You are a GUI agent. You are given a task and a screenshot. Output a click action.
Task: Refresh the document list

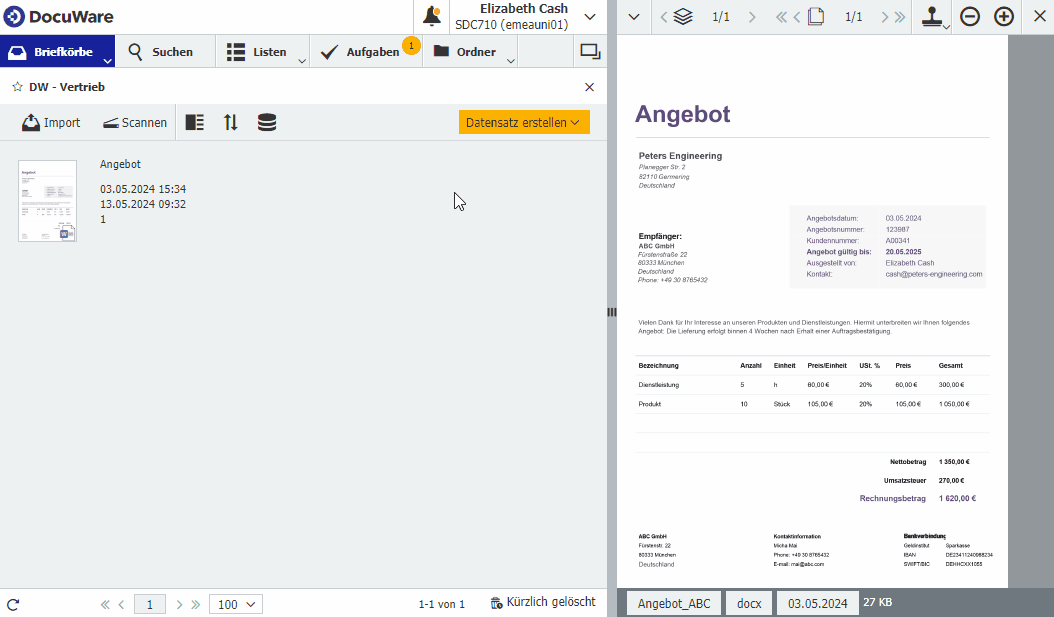[x=13, y=604]
